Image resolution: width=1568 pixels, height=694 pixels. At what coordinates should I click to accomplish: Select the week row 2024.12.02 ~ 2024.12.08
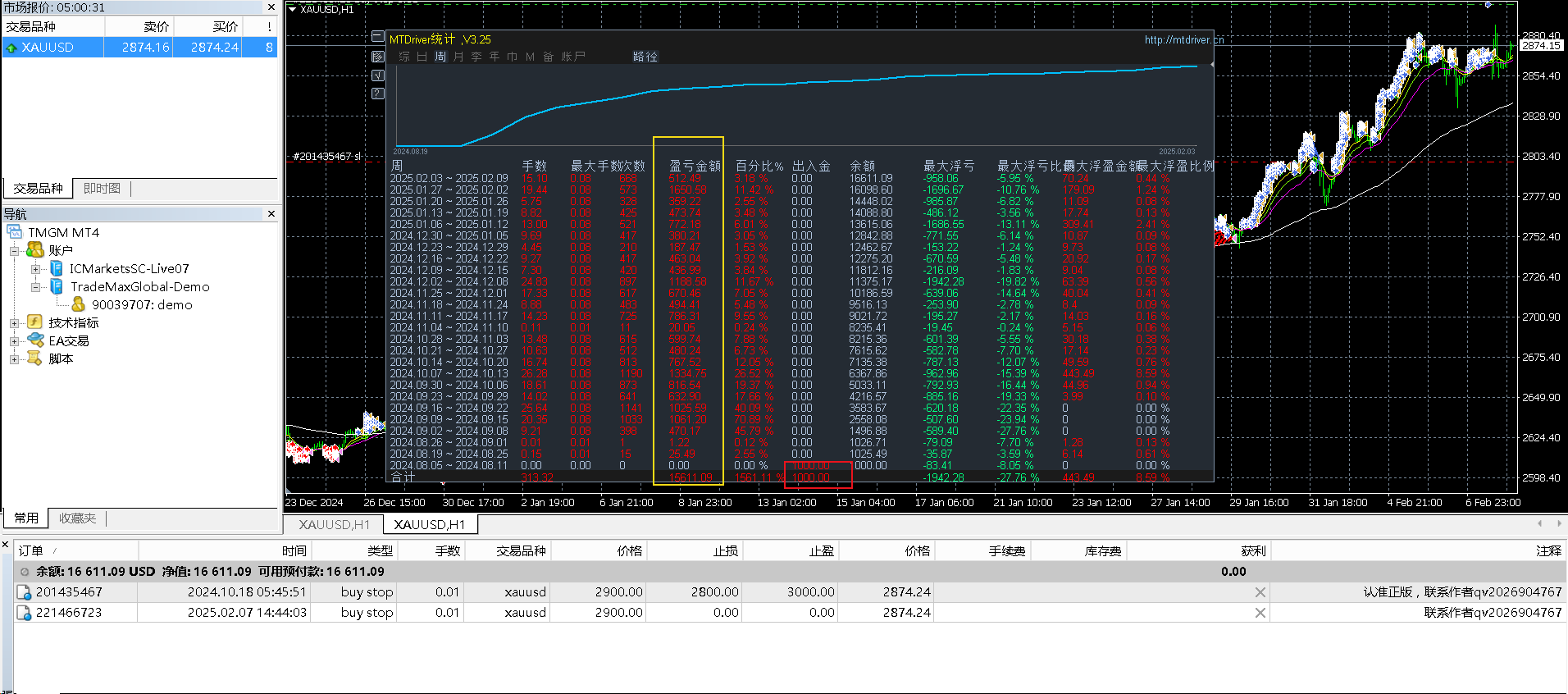800,281
